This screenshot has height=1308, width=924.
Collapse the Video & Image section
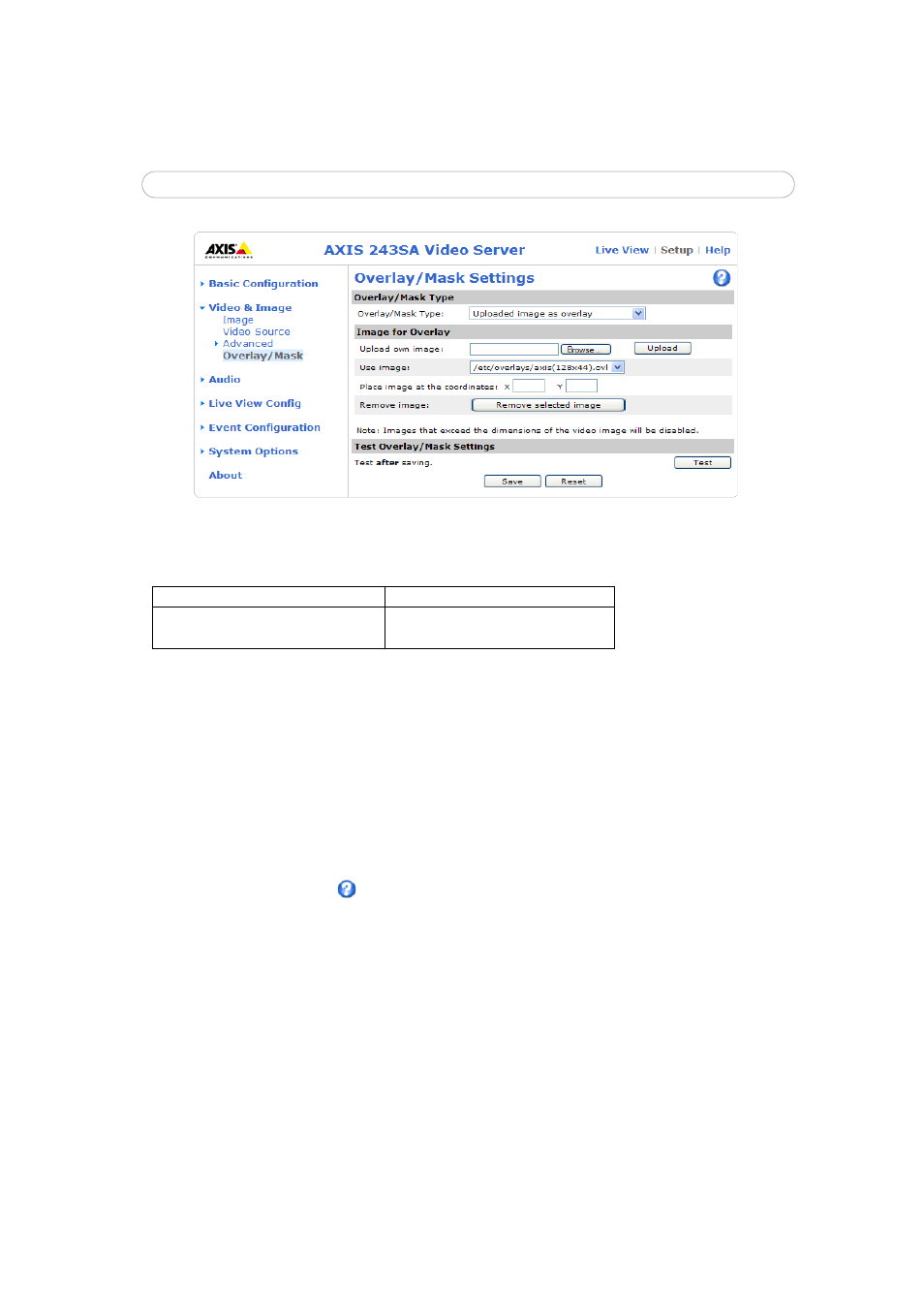point(250,308)
